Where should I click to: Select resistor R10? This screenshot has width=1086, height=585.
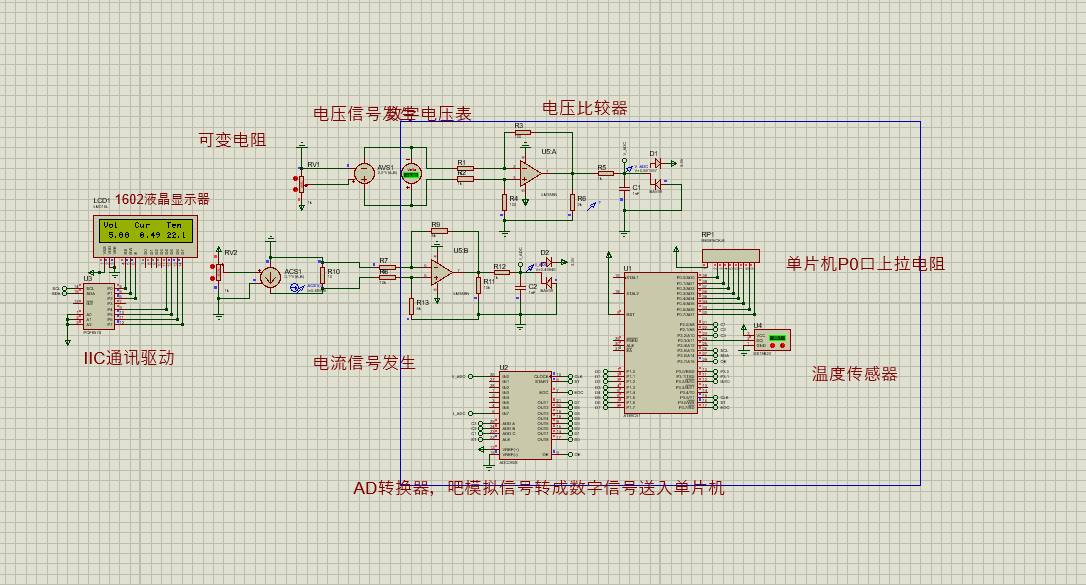(322, 275)
